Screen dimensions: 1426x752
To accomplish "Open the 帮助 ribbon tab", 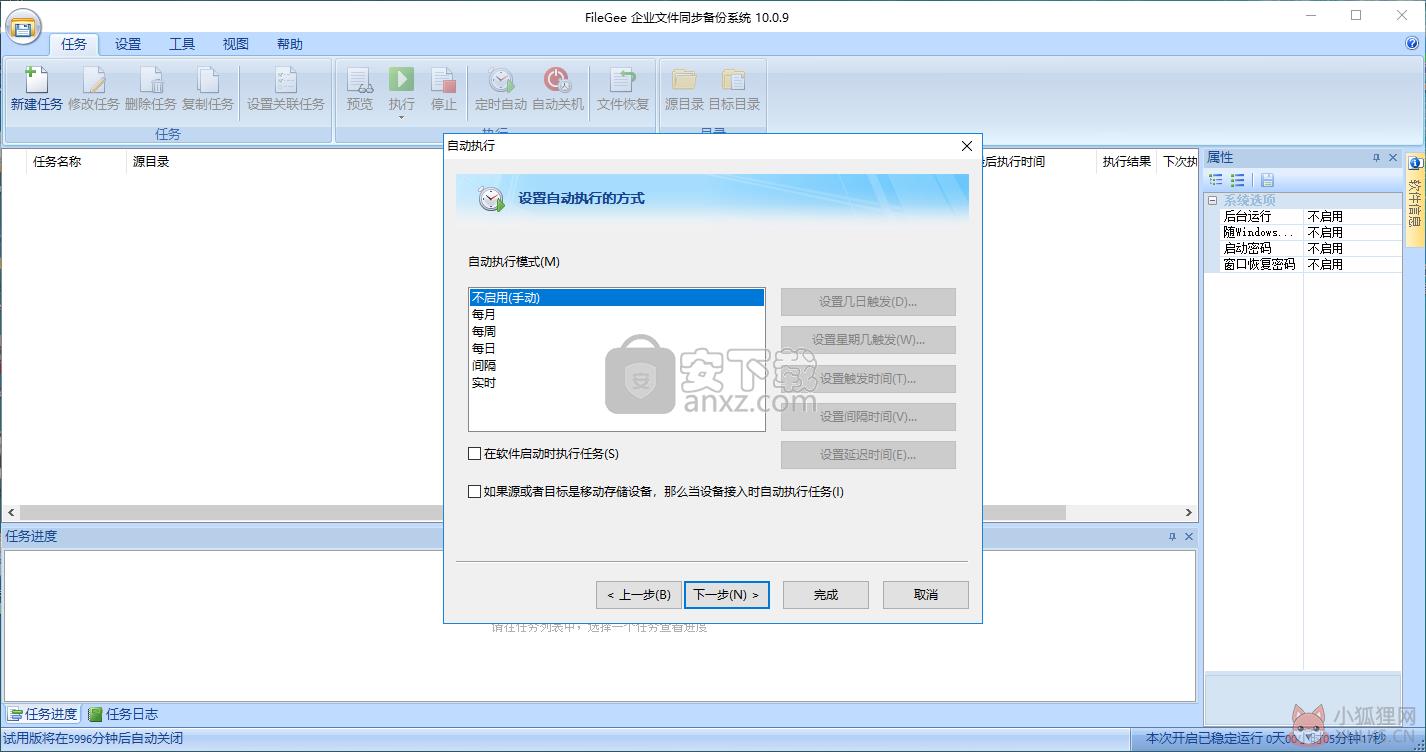I will click(x=290, y=44).
